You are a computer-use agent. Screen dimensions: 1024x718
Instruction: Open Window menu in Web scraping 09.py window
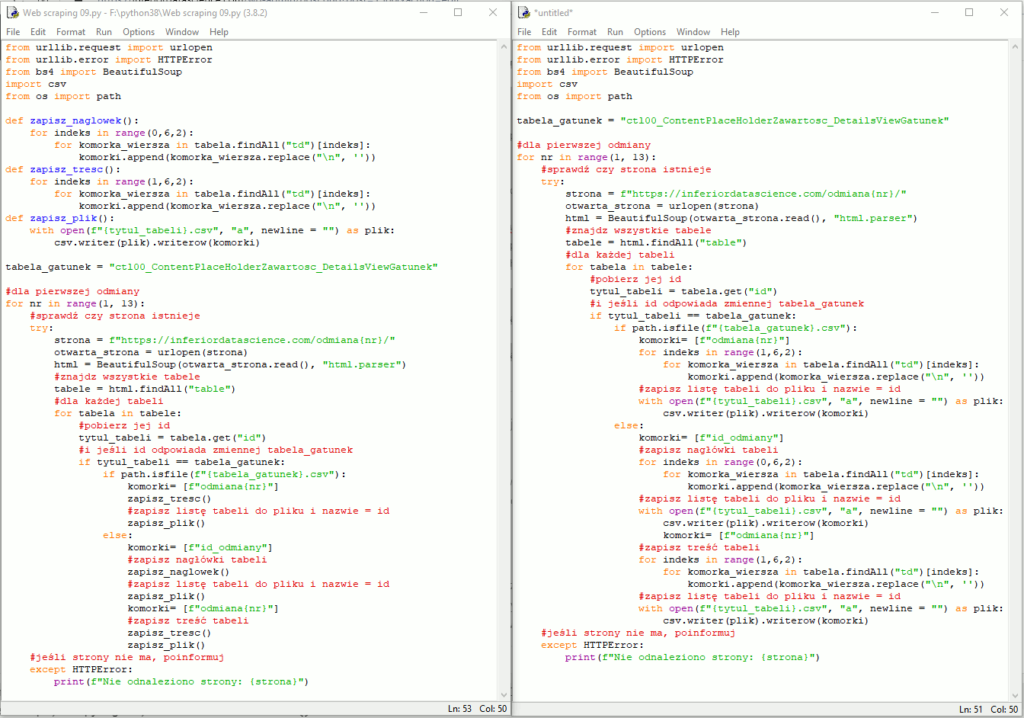tap(182, 32)
